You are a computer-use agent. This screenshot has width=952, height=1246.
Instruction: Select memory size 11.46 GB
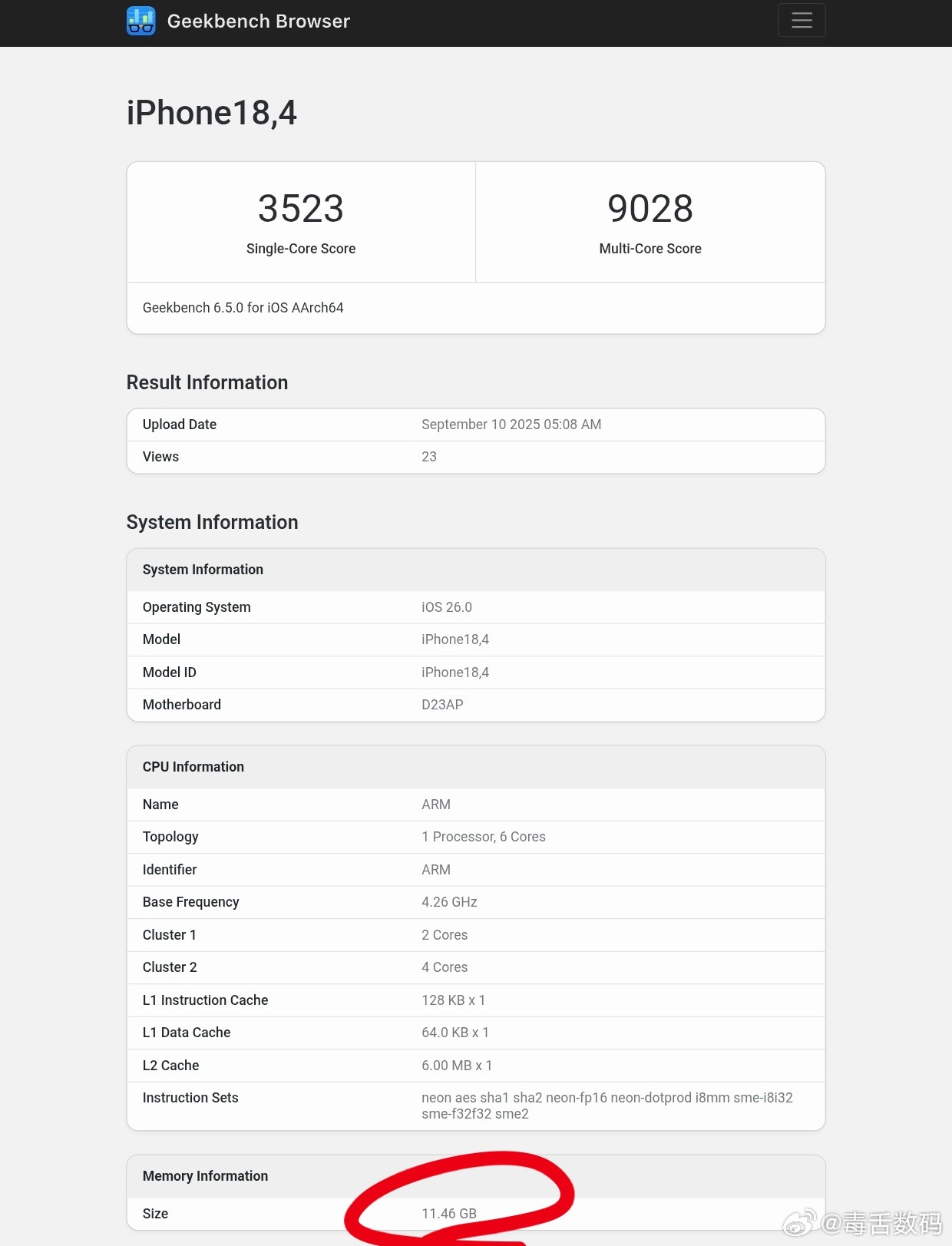coord(449,1214)
